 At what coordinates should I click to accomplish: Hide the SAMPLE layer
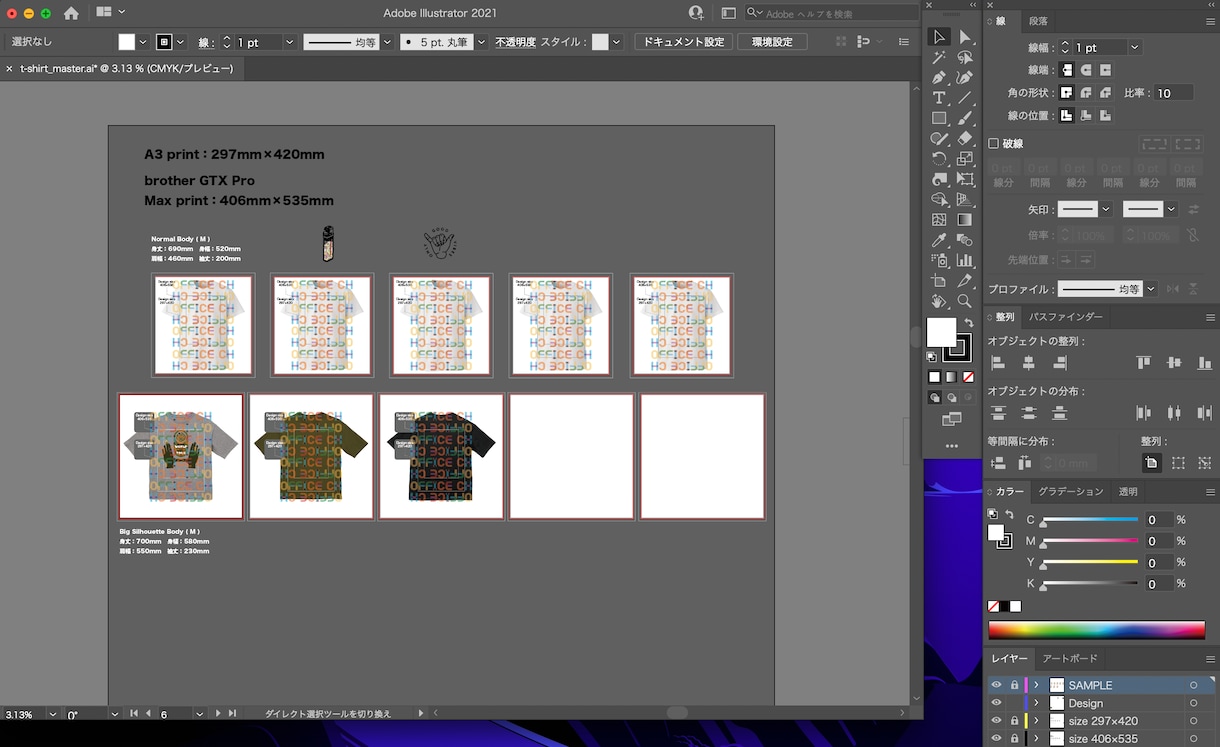[x=996, y=685]
